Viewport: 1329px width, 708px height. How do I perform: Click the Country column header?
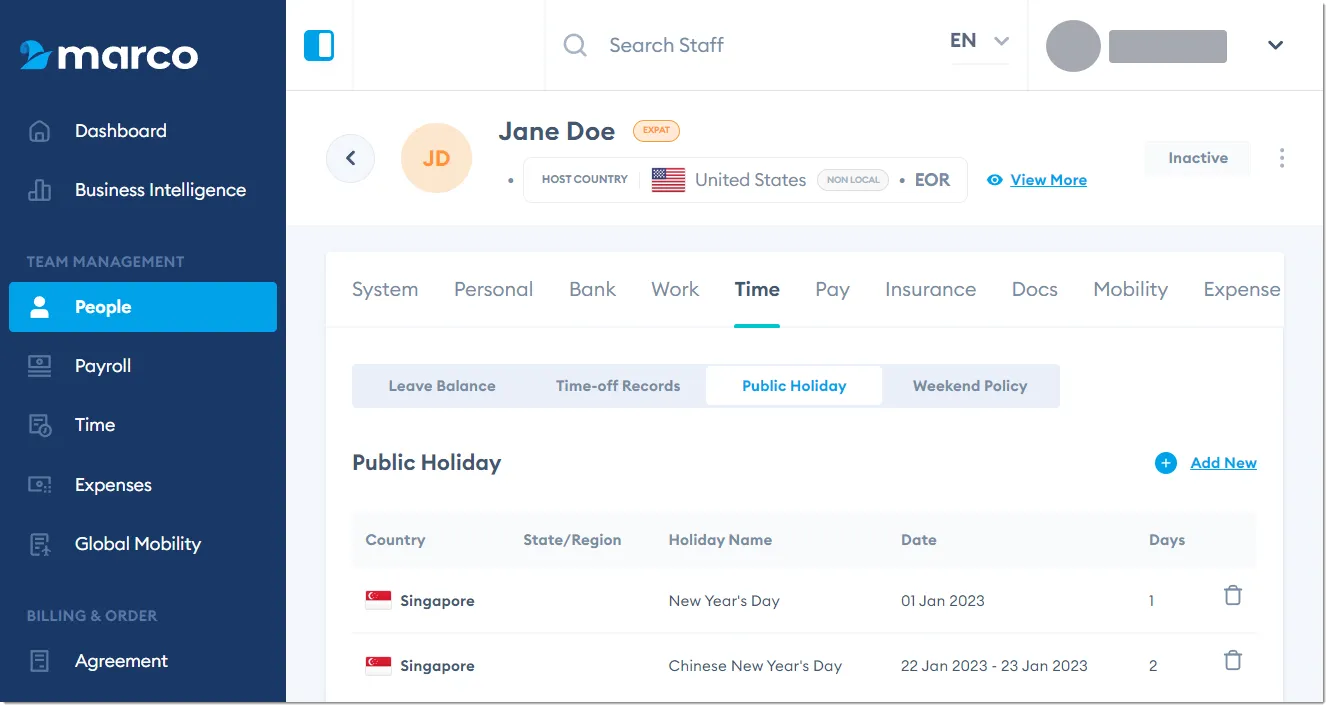click(395, 540)
